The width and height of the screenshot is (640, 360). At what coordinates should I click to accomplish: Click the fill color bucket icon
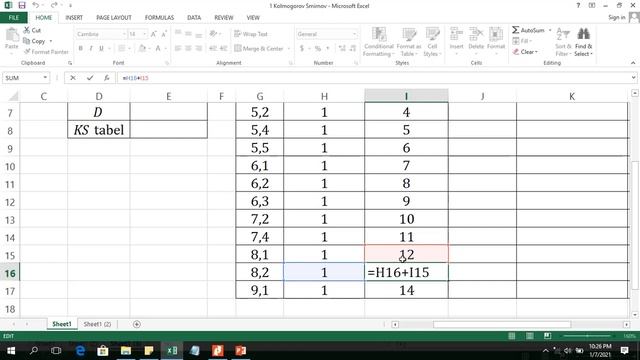(x=142, y=48)
